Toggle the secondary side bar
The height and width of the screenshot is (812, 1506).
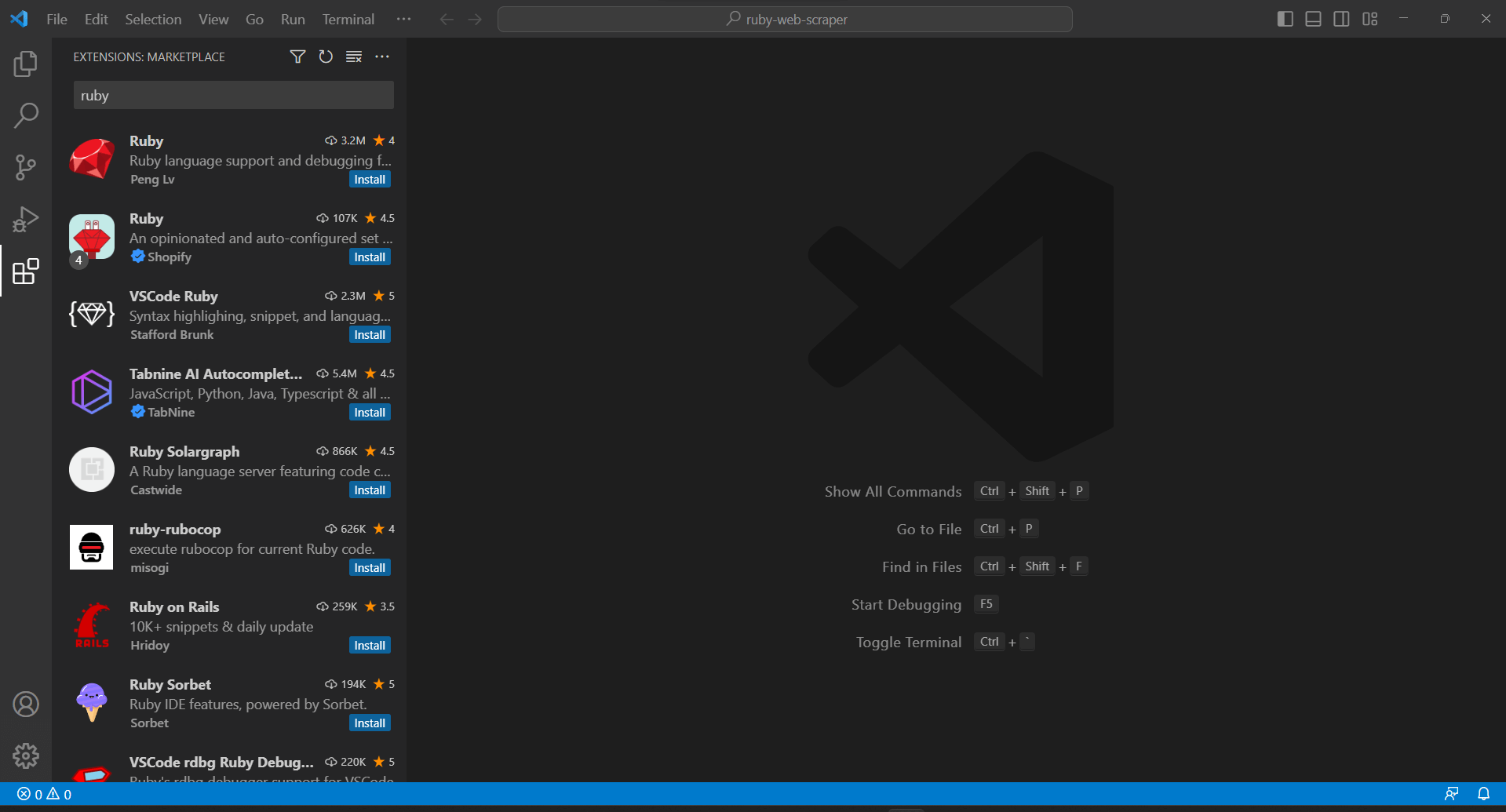tap(1341, 19)
